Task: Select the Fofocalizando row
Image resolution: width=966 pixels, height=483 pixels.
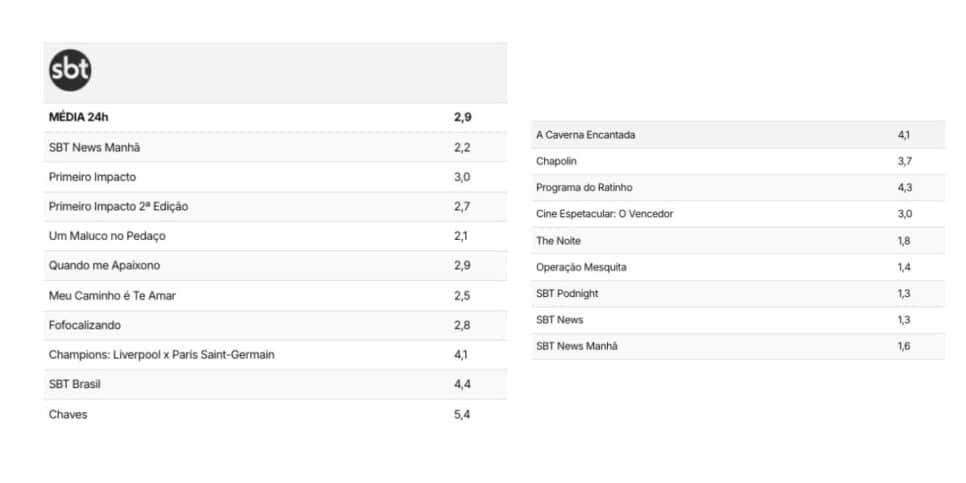Action: (x=275, y=325)
